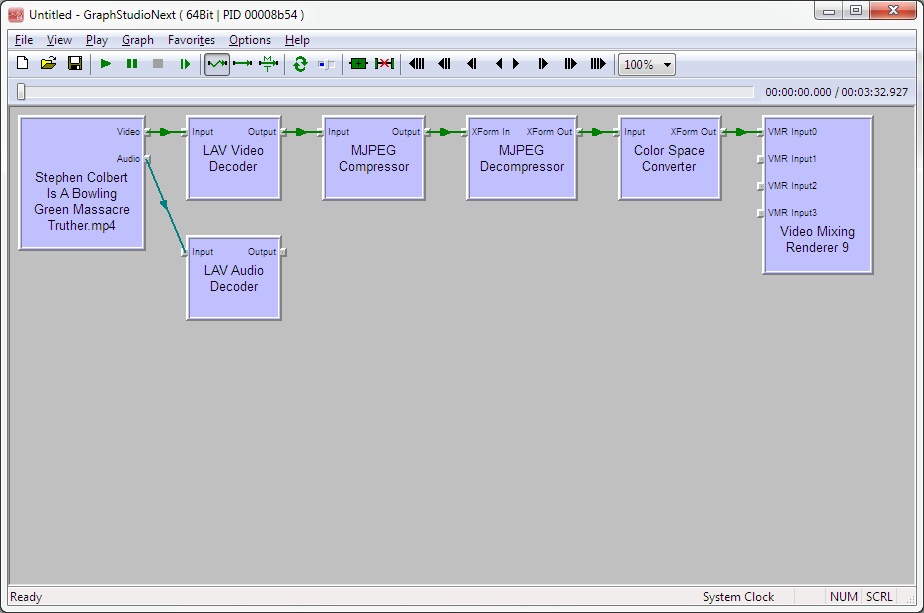Screen dimensions: 924x613
Task: Refresh the filter graph layout
Action: 298,64
